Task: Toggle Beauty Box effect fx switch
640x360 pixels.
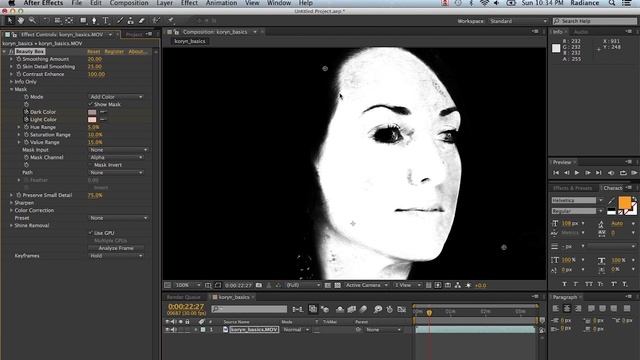Action: point(11,51)
